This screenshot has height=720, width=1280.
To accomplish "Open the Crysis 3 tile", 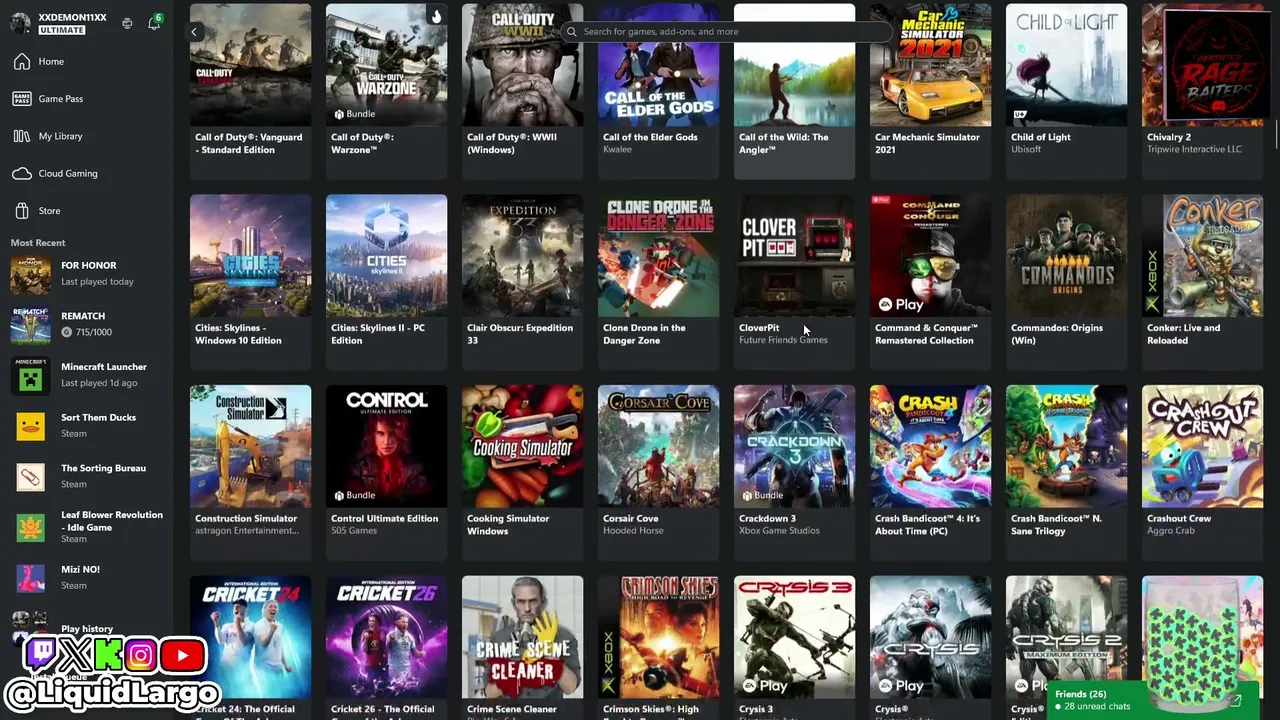I will coord(794,648).
